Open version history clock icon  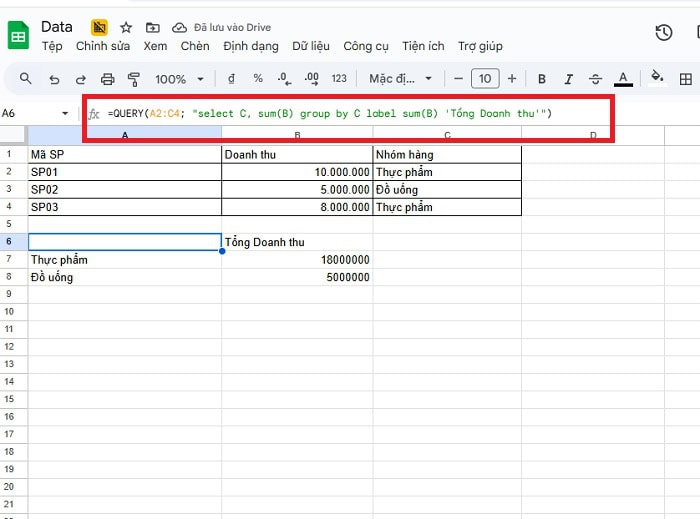[x=664, y=33]
